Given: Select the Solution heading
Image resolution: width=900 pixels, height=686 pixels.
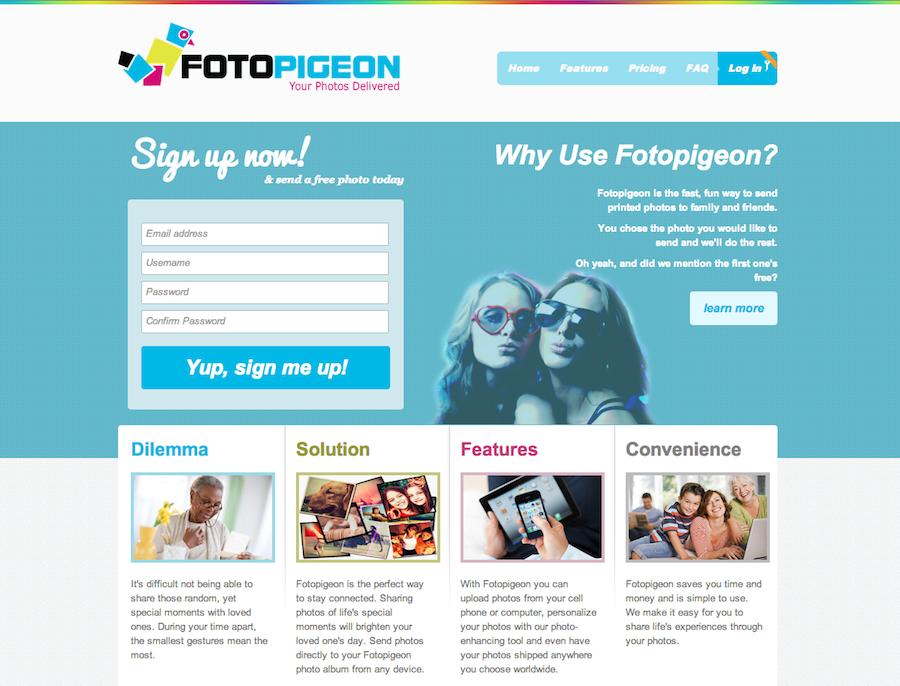Looking at the screenshot, I should (x=333, y=449).
